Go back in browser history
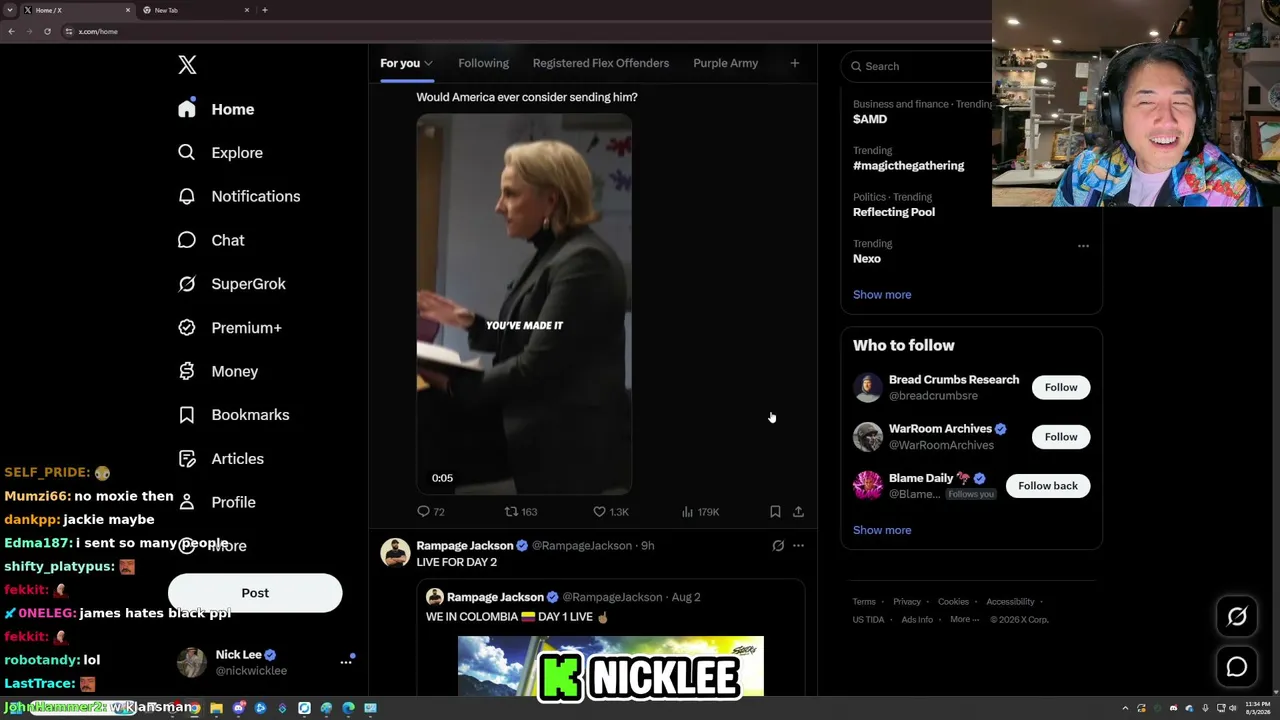 [x=11, y=31]
